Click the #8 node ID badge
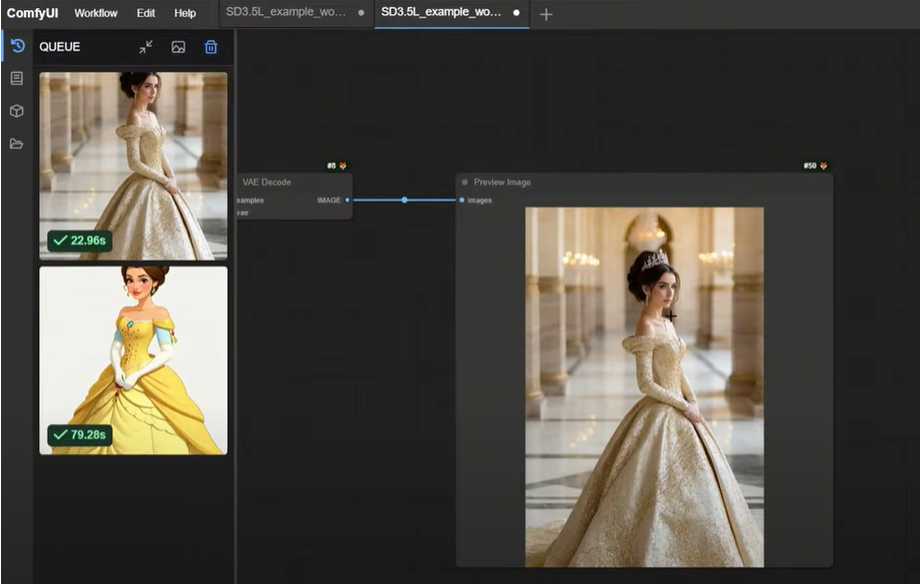The height and width of the screenshot is (584, 920). [x=332, y=166]
